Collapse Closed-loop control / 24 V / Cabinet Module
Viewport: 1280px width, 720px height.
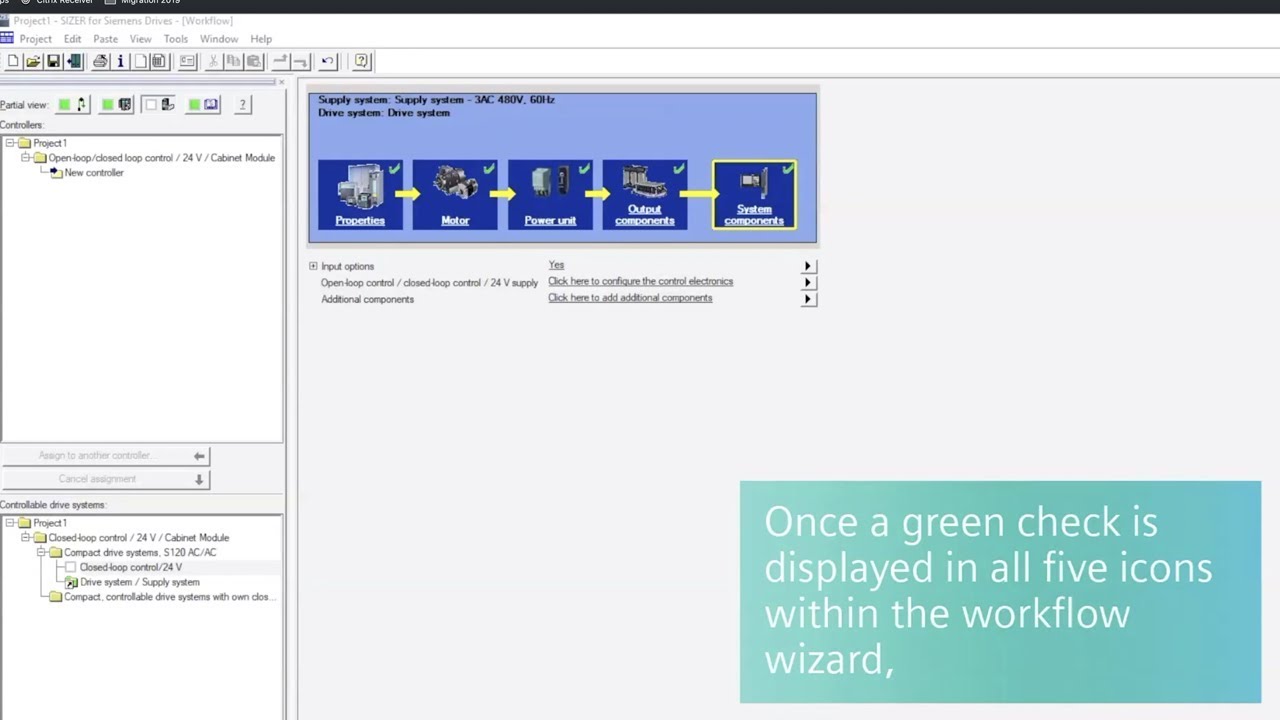tap(25, 538)
